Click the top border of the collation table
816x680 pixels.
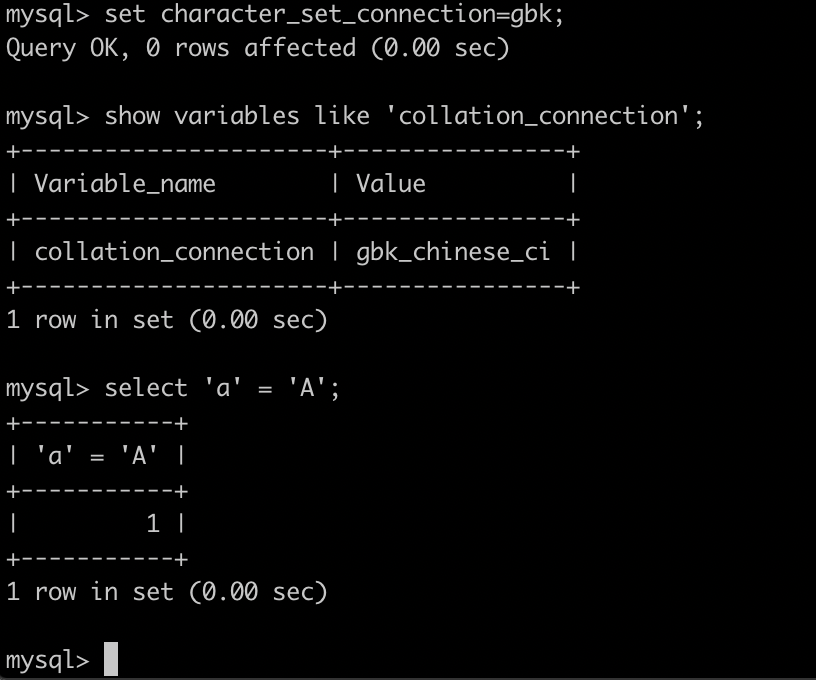coord(293,151)
